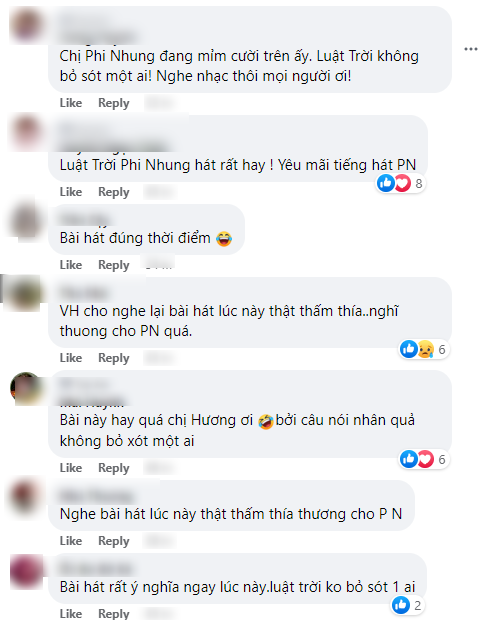Open blurred avatar of first commenter

click(27, 26)
